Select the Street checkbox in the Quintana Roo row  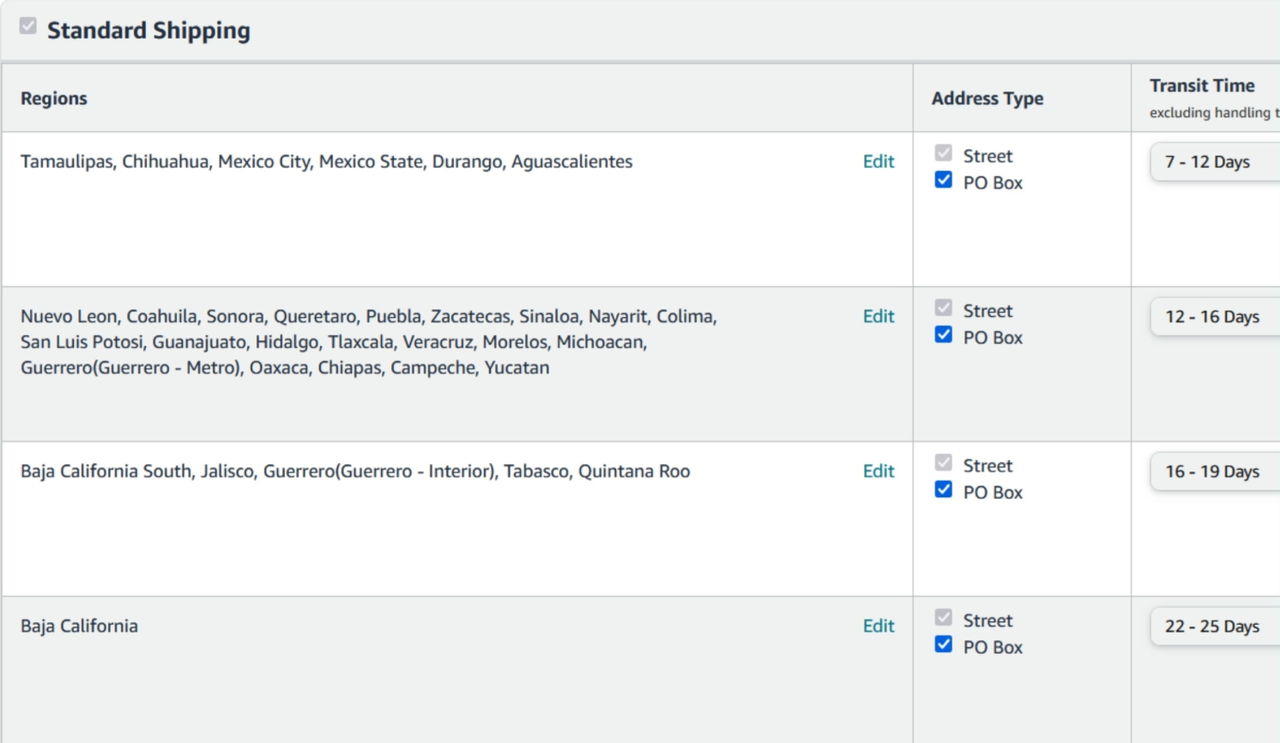pos(943,464)
